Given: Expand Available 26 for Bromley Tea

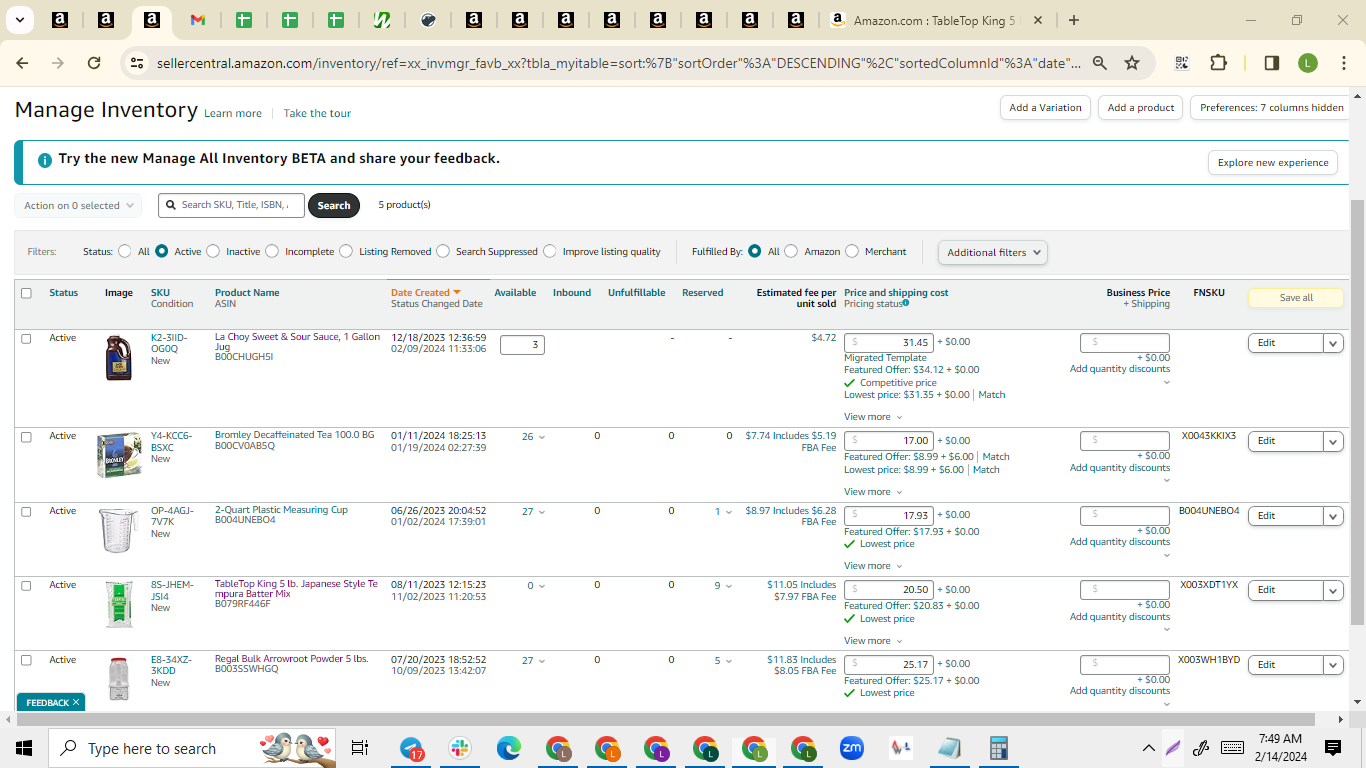Looking at the screenshot, I should [534, 437].
